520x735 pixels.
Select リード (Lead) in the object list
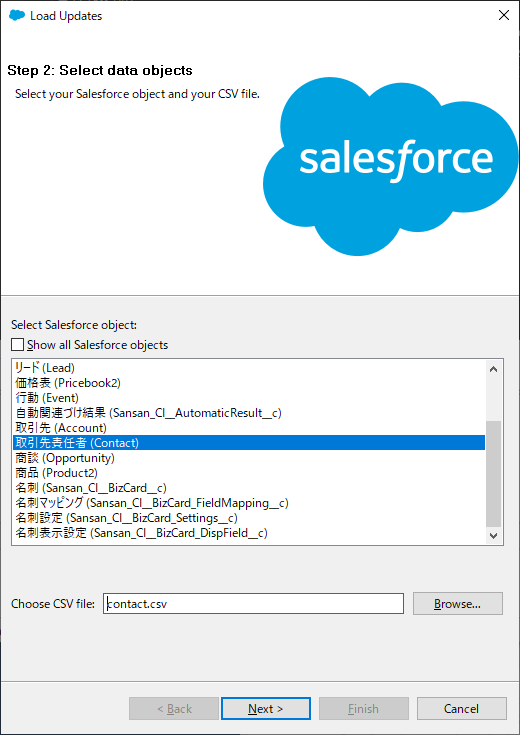(x=249, y=368)
